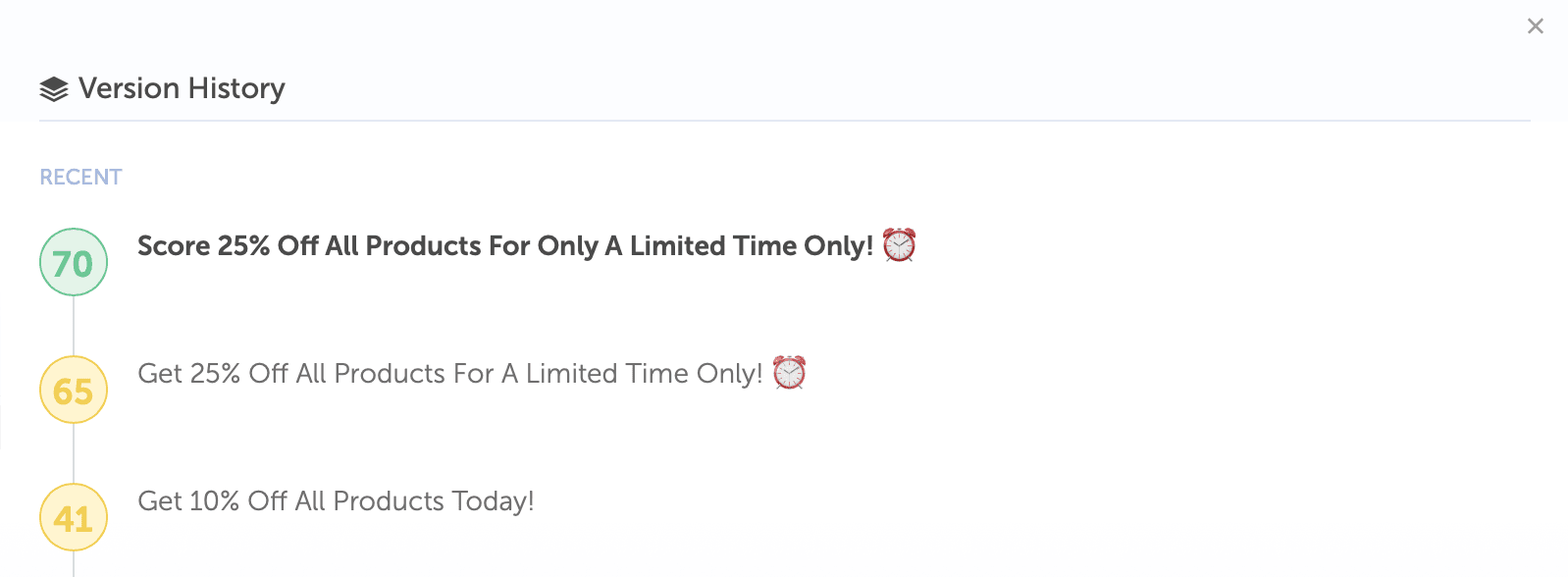Select the 'Score 25% Off All Products' version

coord(504,246)
